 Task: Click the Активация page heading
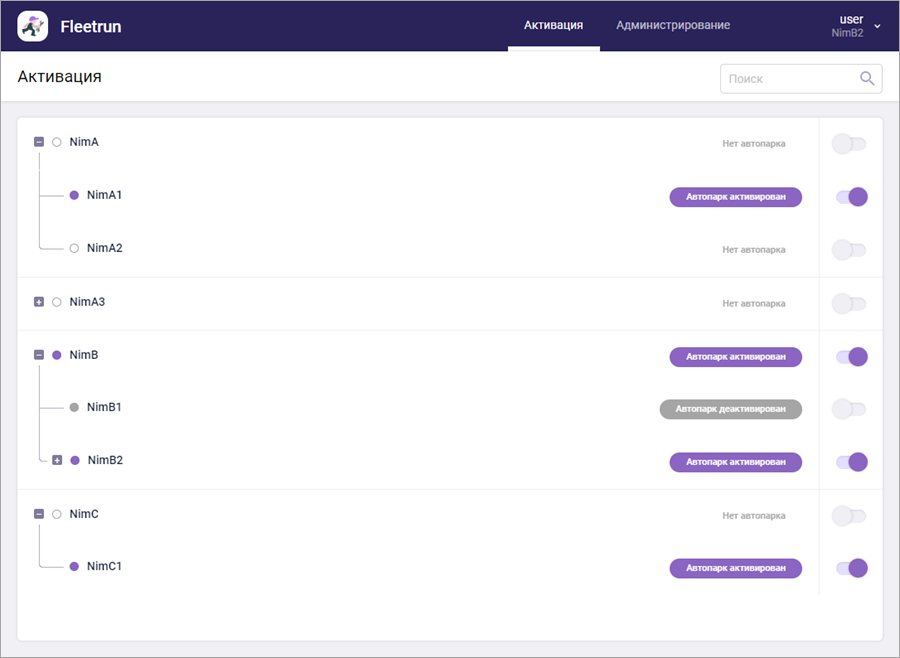pos(60,76)
